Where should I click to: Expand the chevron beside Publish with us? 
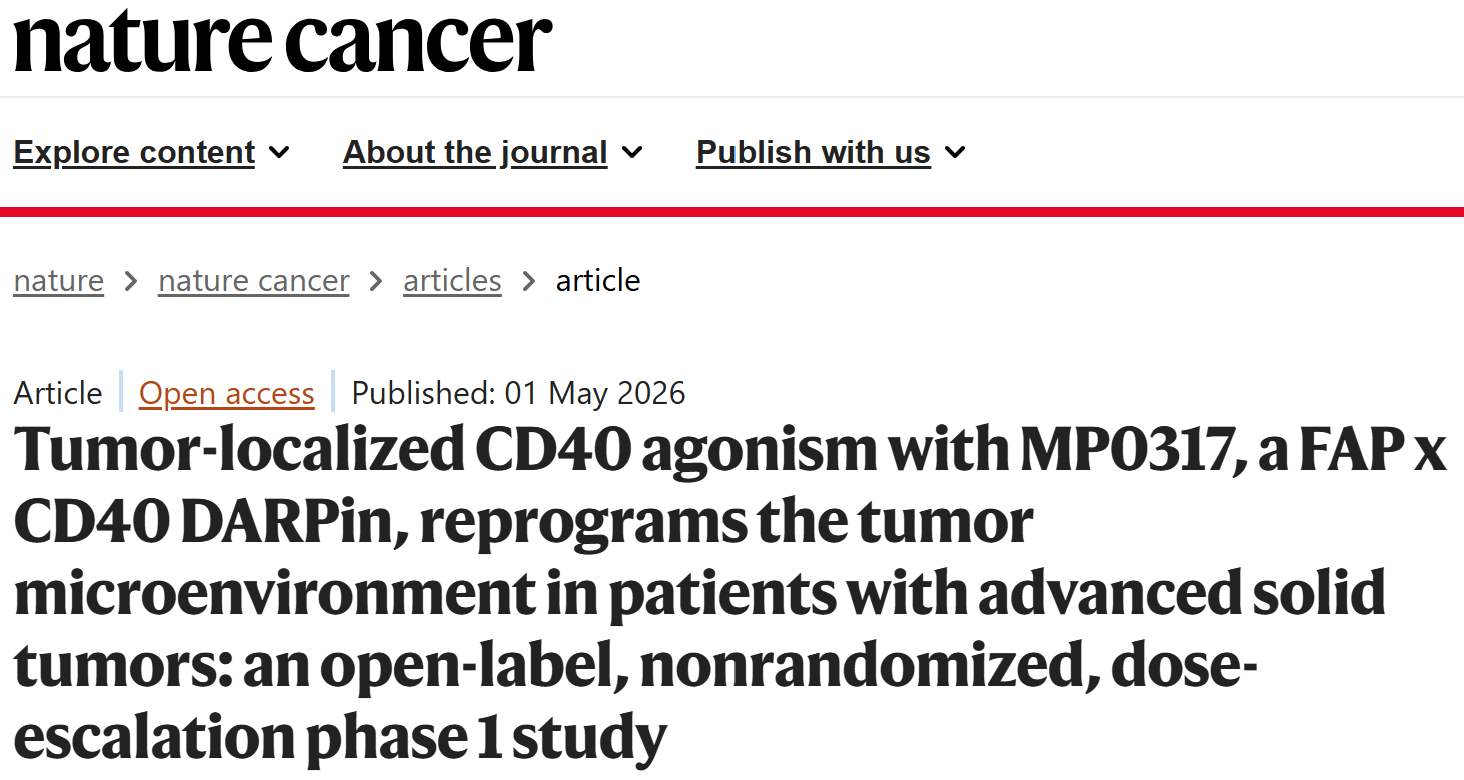pos(956,153)
